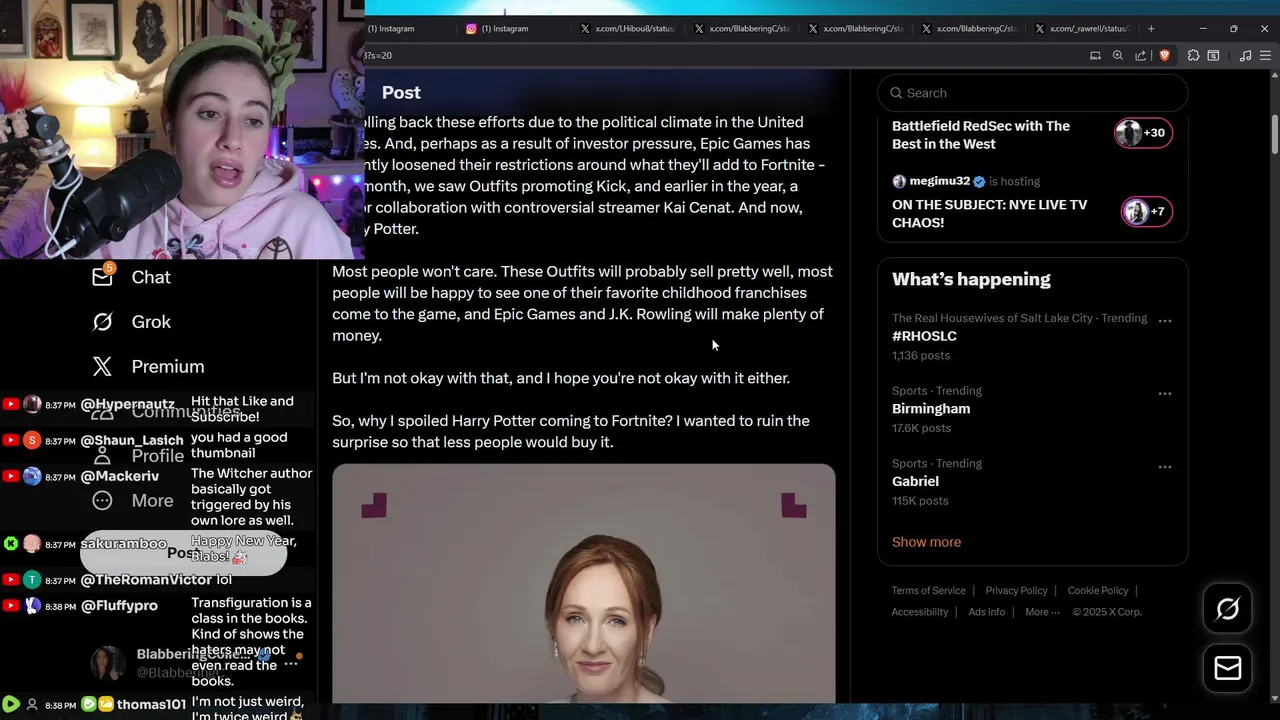Viewport: 1280px width, 720px height.
Task: Click the cast screen icon in address bar
Action: click(1095, 56)
